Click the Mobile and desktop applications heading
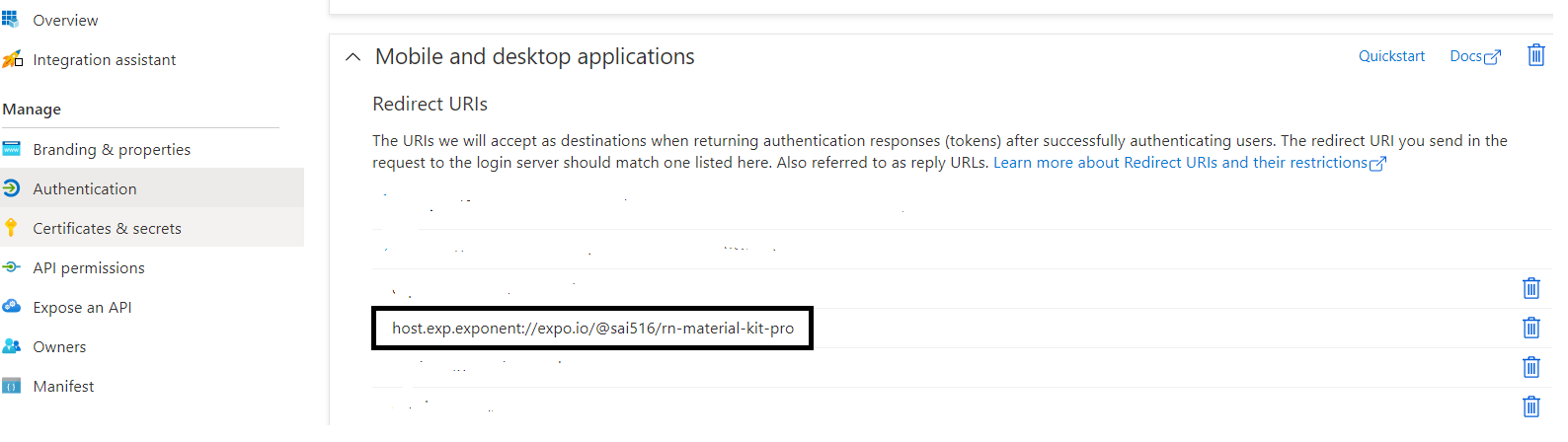 coord(534,57)
